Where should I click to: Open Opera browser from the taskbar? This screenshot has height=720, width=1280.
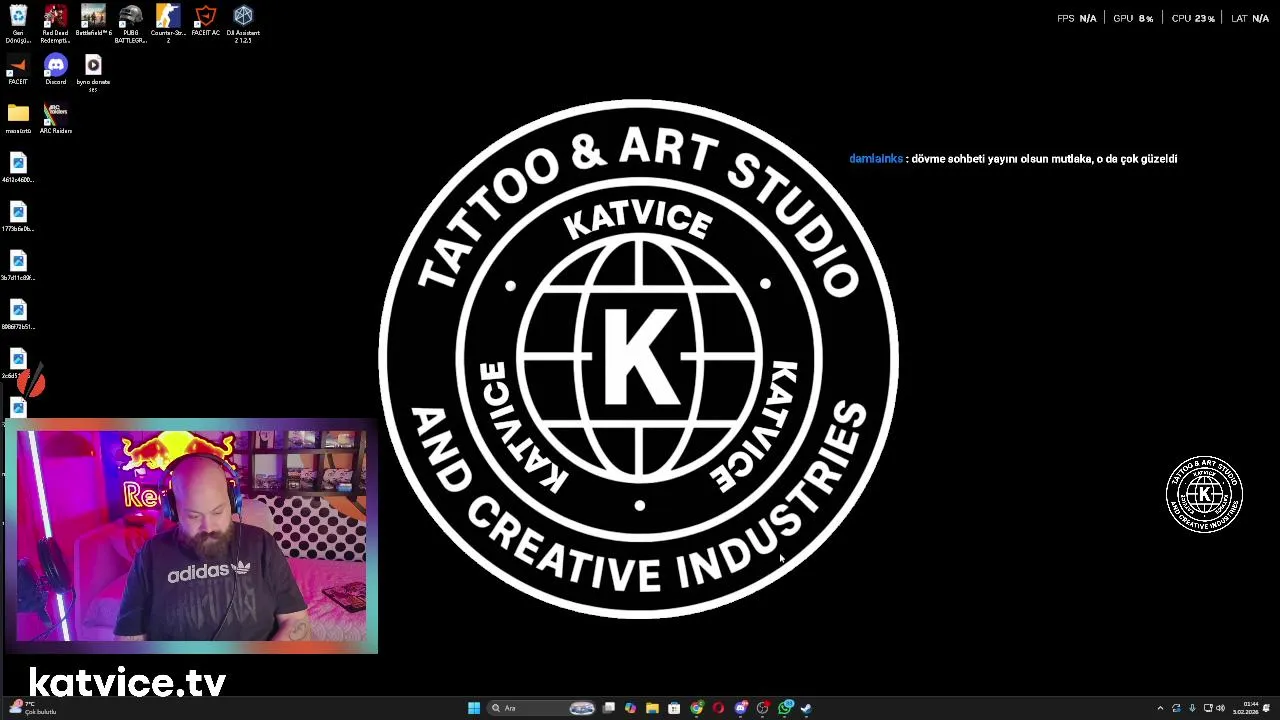[x=718, y=708]
